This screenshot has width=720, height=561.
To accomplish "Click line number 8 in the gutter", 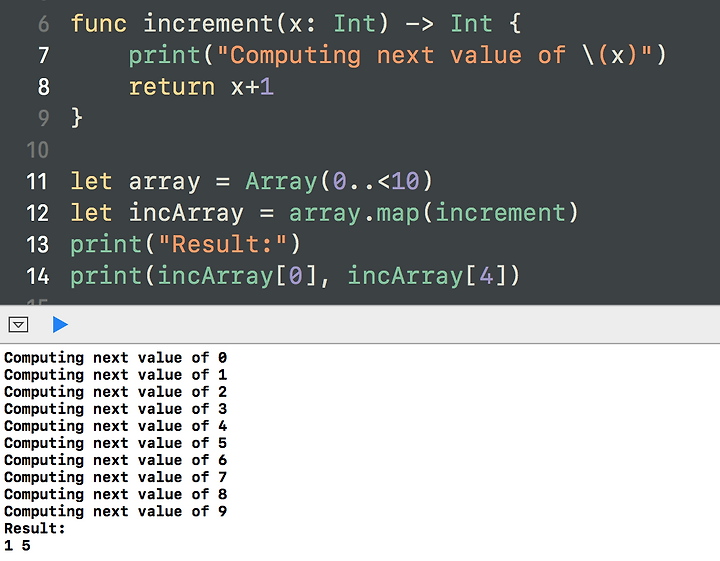I will [x=44, y=87].
